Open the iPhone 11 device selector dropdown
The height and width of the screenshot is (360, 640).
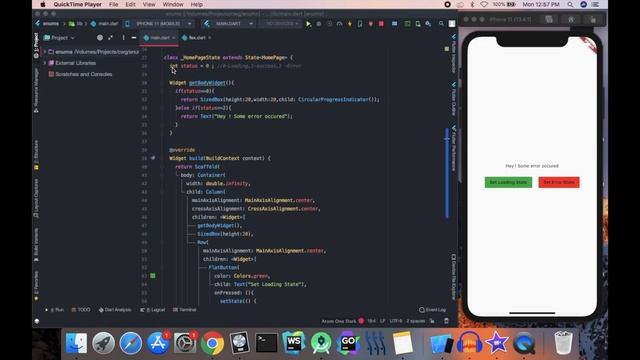point(158,24)
